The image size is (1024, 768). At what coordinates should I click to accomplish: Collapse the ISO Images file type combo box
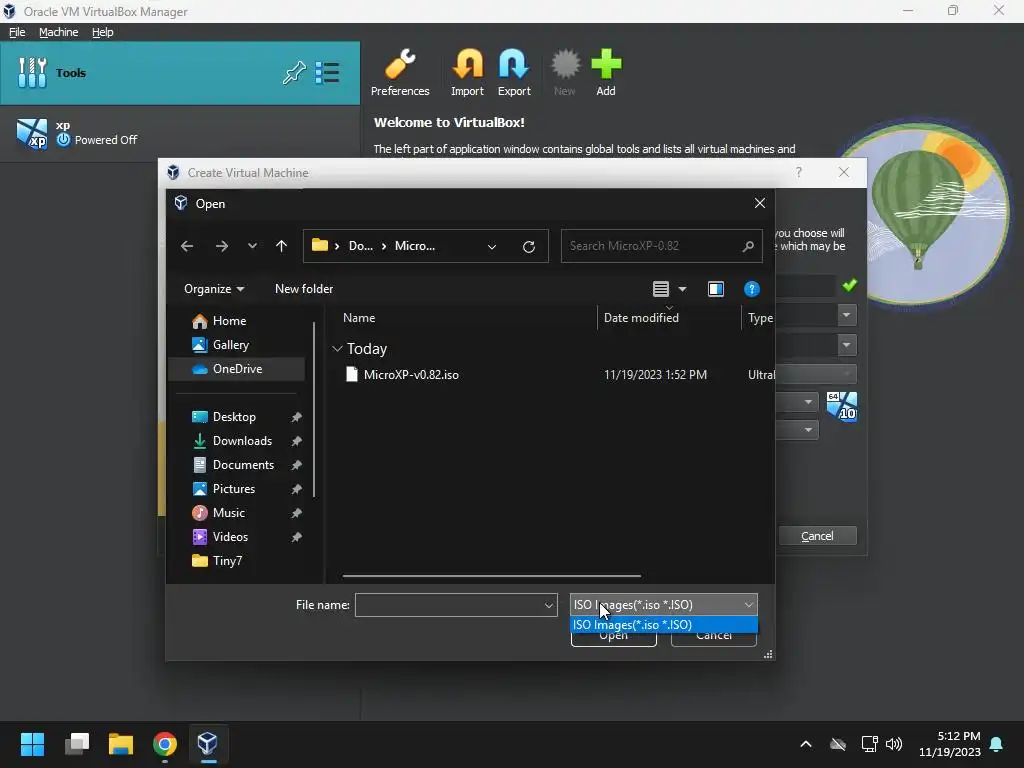[664, 605]
